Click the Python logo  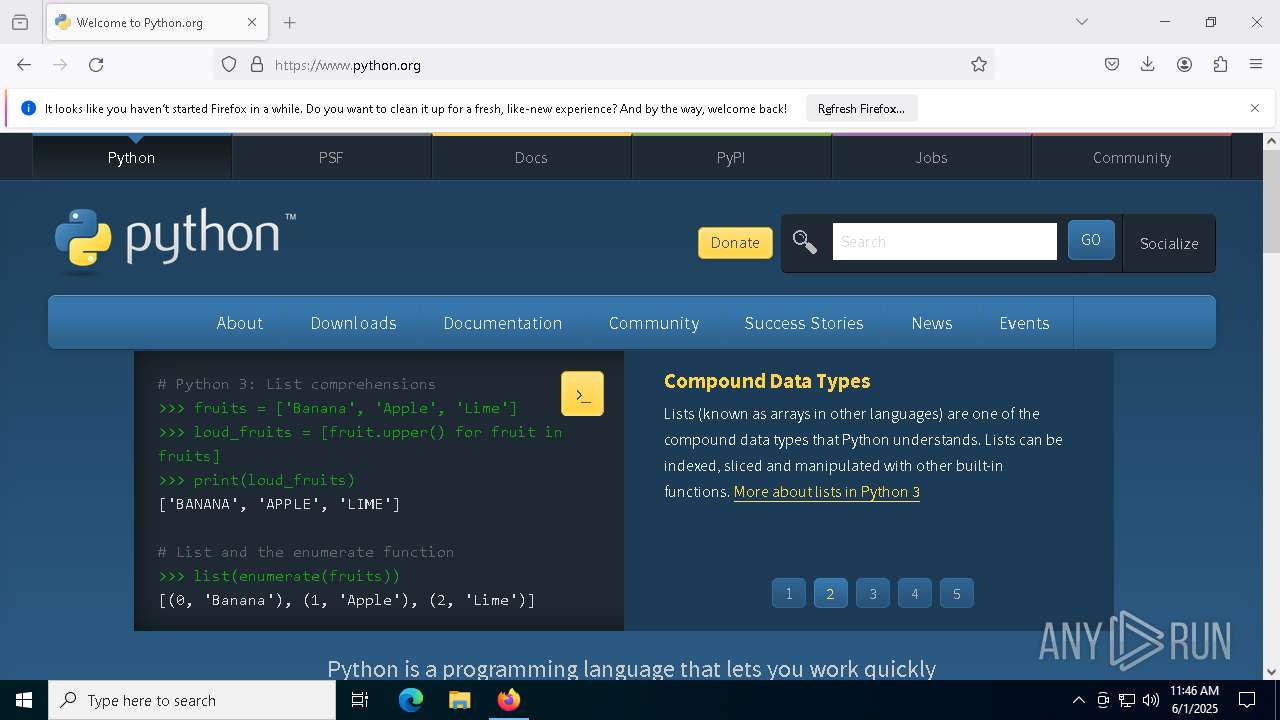[176, 241]
